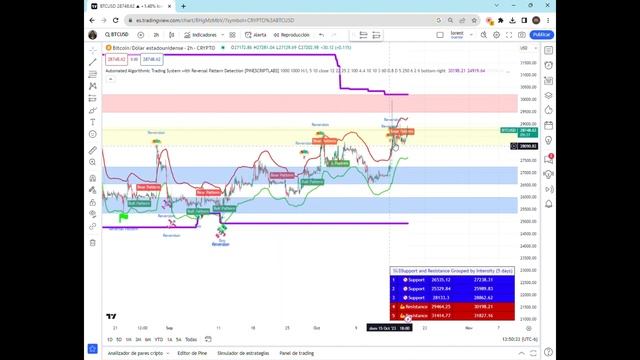Open the Indicadores dialog
640x360 pixels.
click(200, 35)
